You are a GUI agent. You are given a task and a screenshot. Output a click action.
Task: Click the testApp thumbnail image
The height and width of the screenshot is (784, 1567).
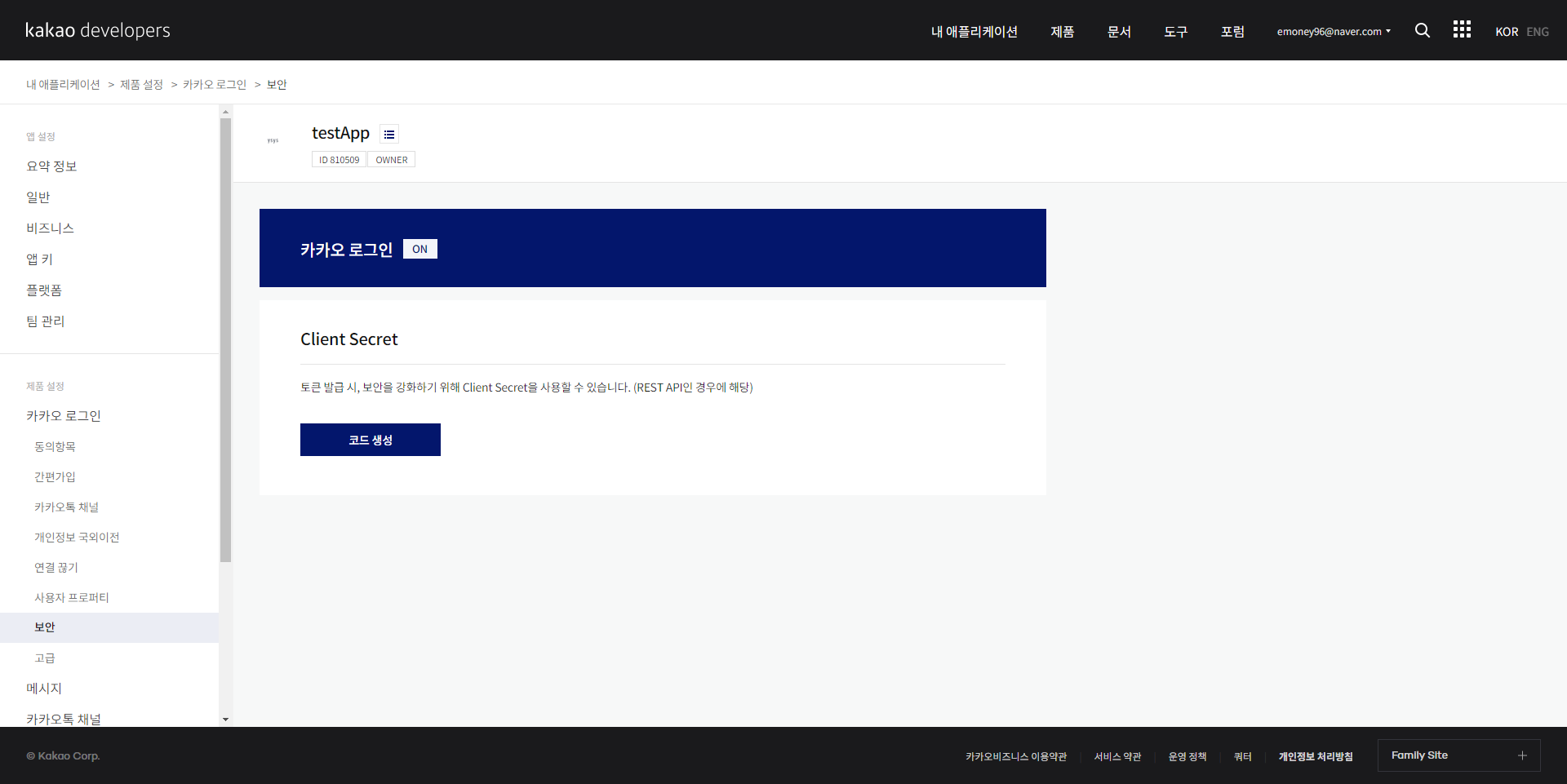pyautogui.click(x=273, y=140)
